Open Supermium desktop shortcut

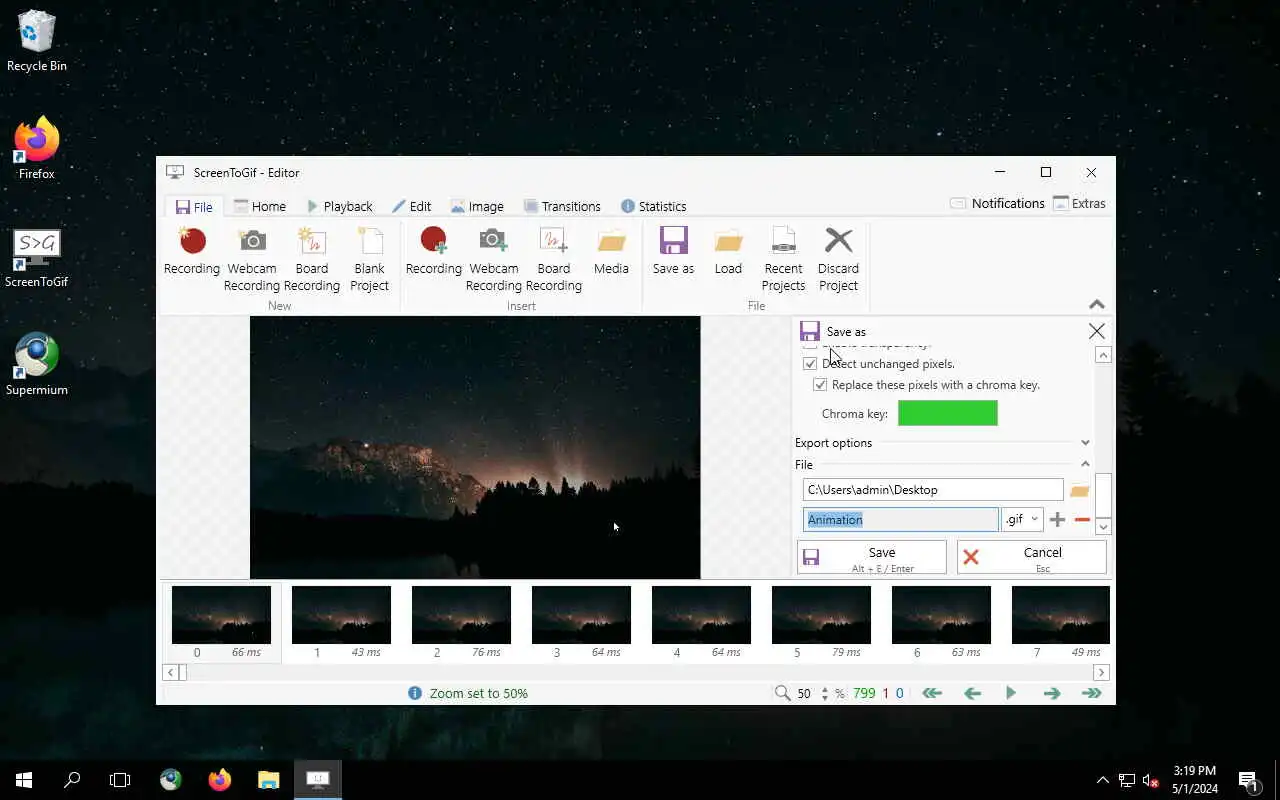pyautogui.click(x=37, y=365)
